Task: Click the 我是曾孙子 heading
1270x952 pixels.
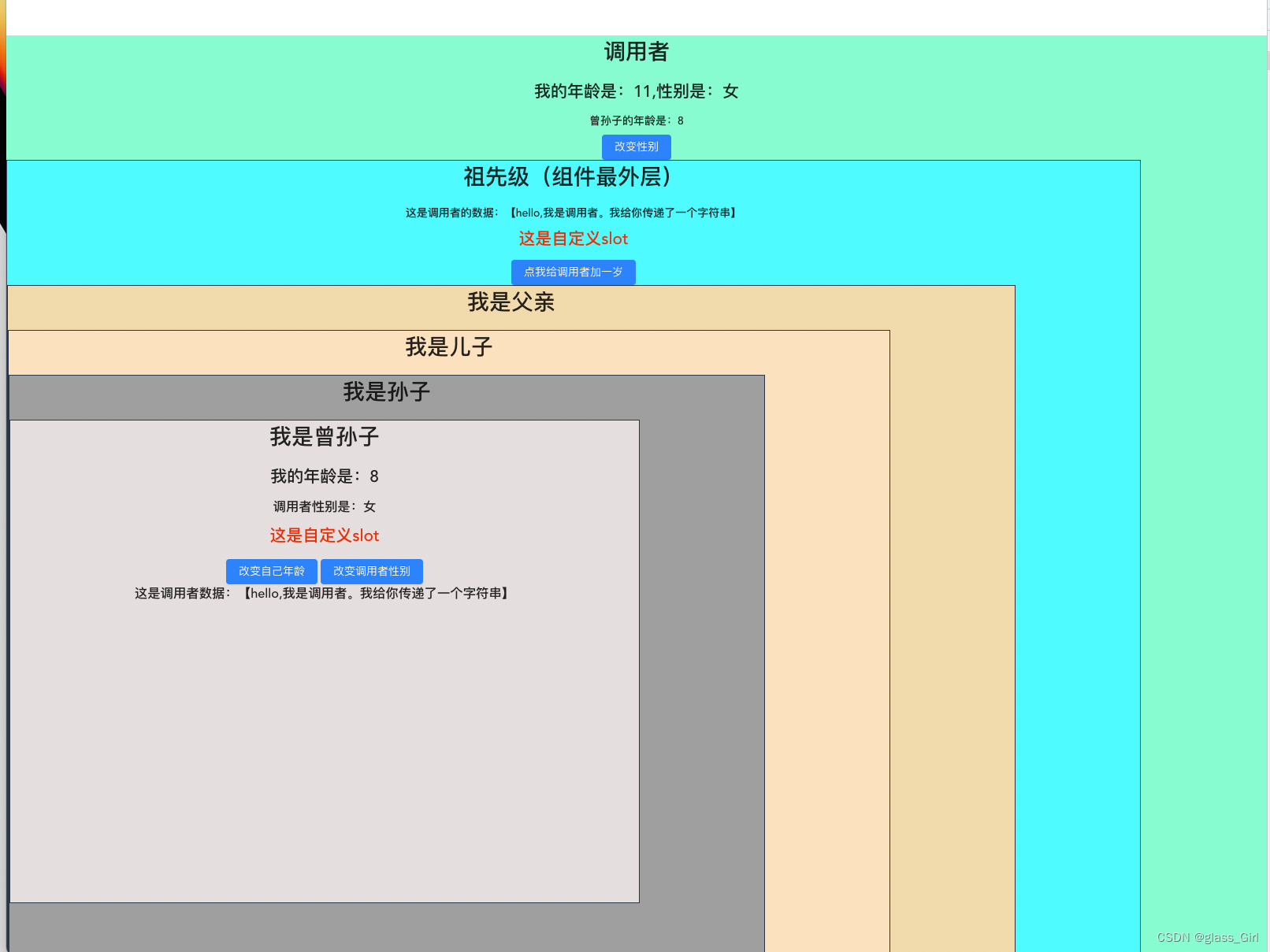Action: click(x=324, y=436)
